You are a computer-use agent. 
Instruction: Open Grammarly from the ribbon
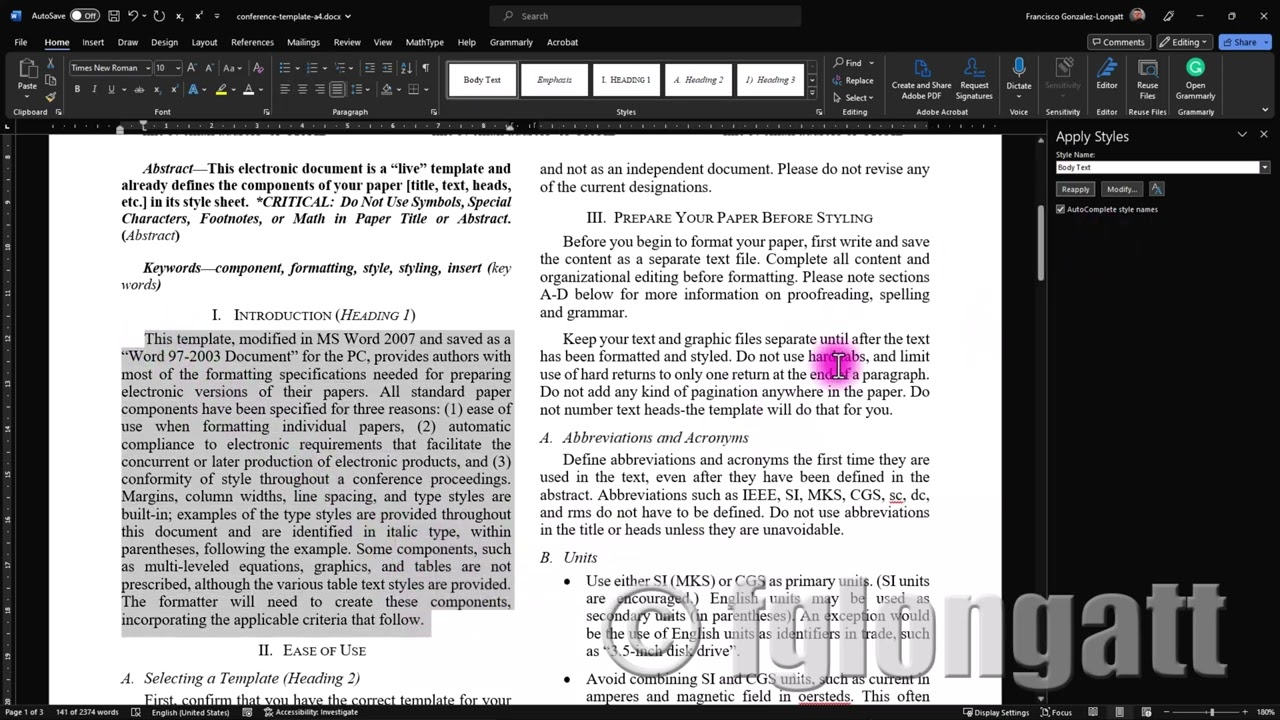pos(1195,79)
